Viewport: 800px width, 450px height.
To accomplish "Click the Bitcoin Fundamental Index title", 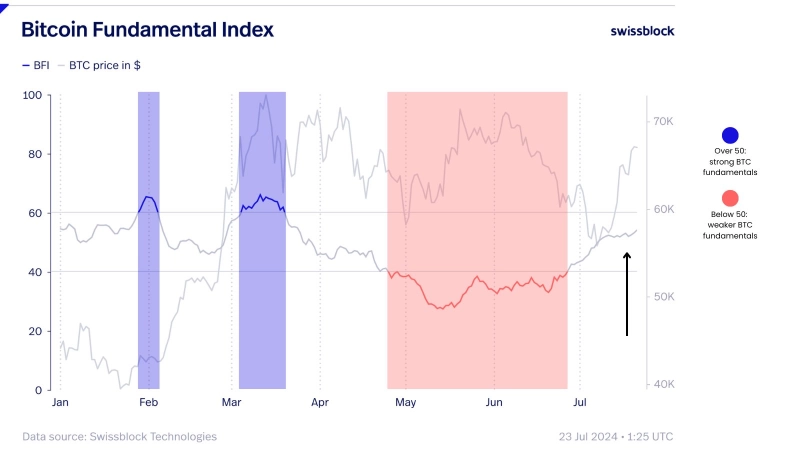I will (x=147, y=30).
